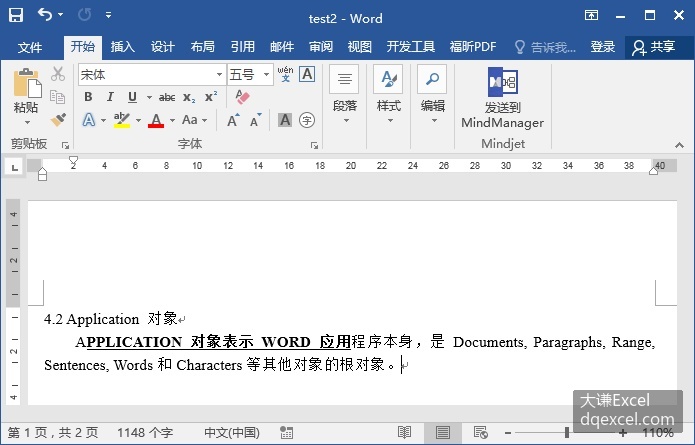
Task: Switch to the 视图 tab
Action: 359,47
